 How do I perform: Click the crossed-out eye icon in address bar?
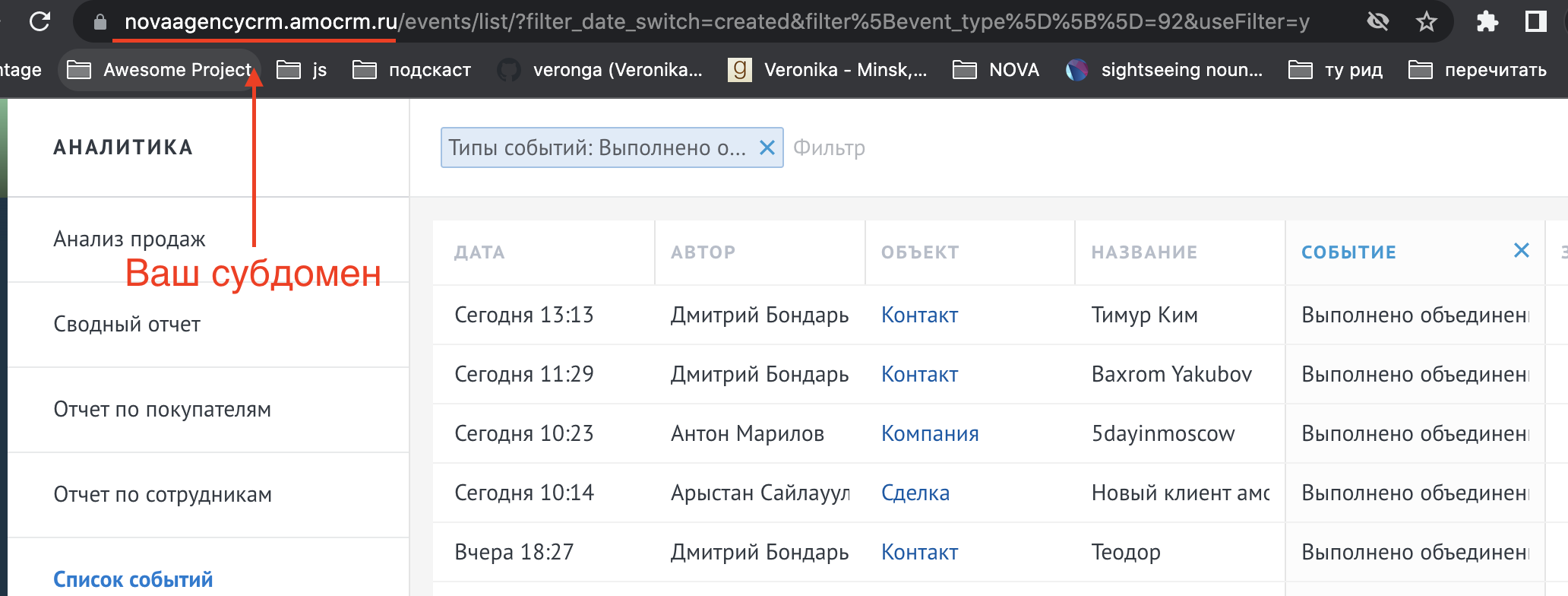pos(1377,21)
